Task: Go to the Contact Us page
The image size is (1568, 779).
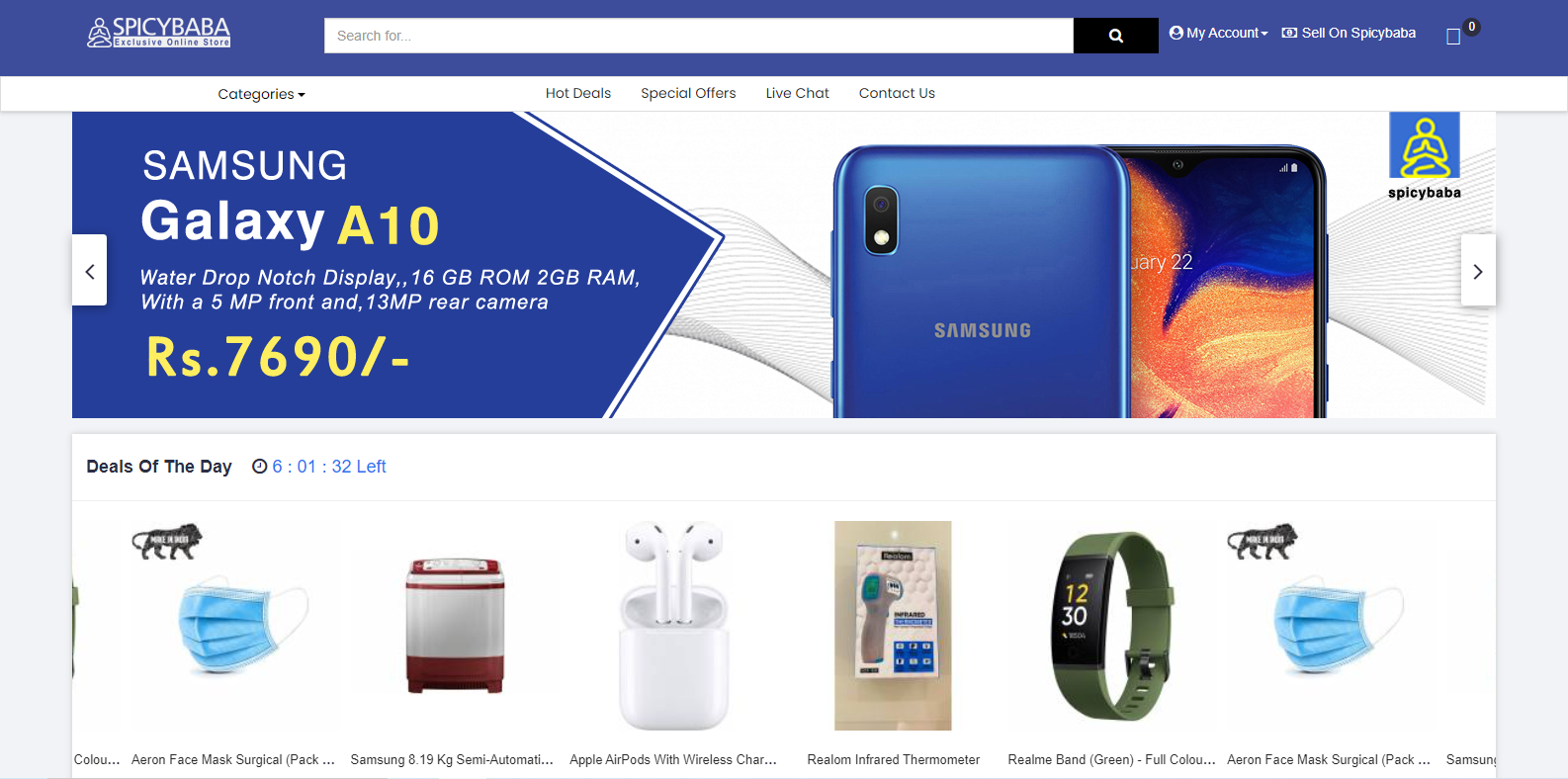Action: click(897, 93)
